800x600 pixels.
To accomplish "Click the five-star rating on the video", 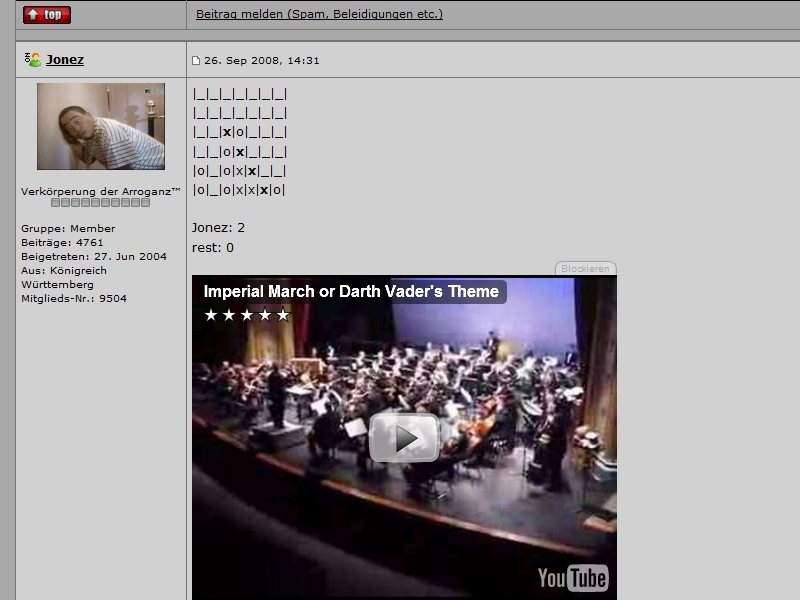I will point(247,315).
